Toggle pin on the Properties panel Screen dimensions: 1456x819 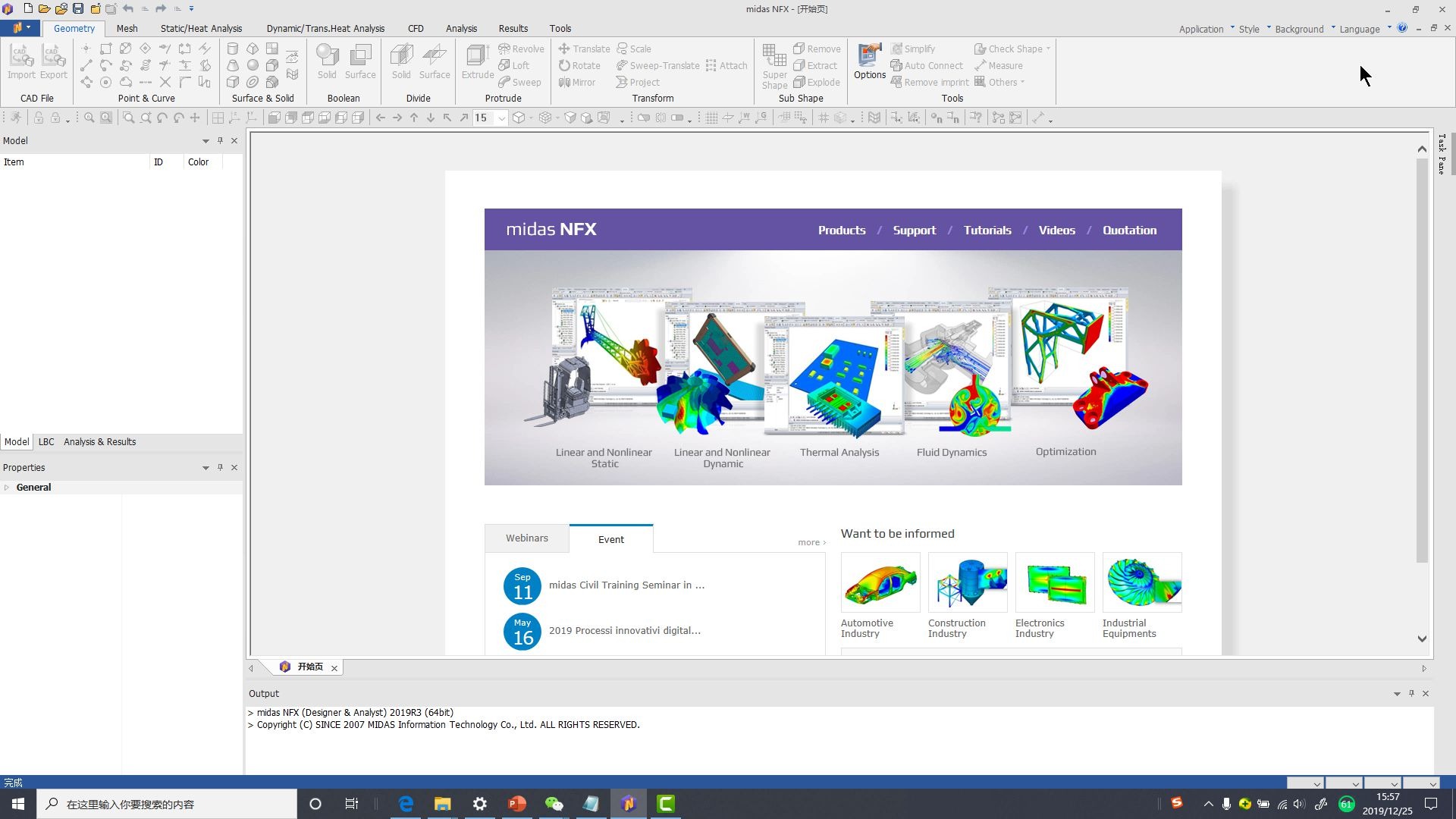[220, 467]
